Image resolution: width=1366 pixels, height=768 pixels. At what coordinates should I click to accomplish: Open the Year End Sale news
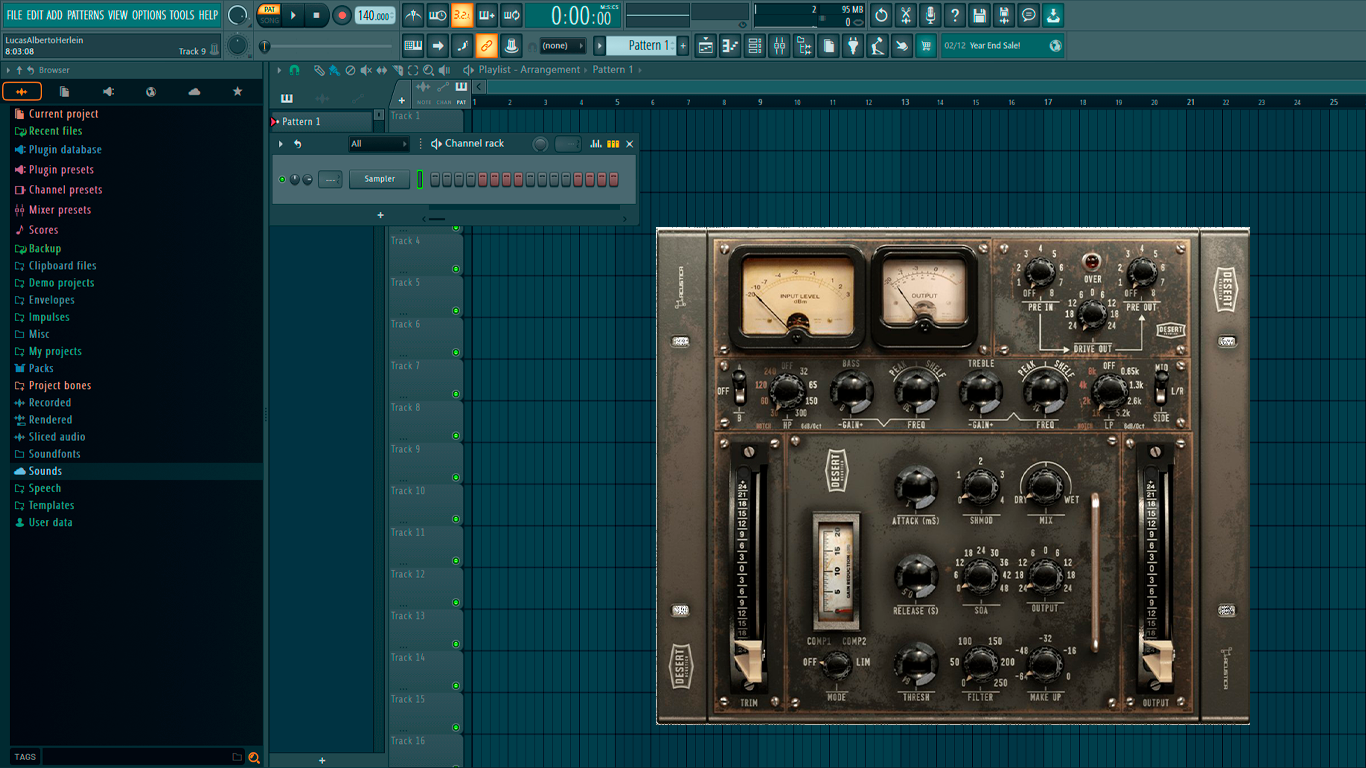[x=1004, y=45]
